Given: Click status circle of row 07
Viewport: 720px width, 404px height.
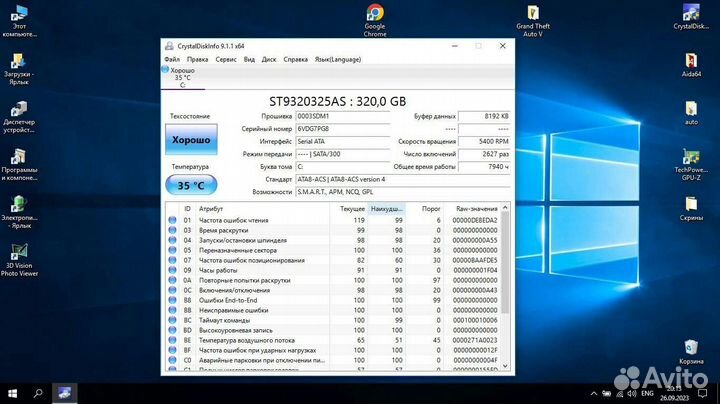Looking at the screenshot, I should point(172,260).
